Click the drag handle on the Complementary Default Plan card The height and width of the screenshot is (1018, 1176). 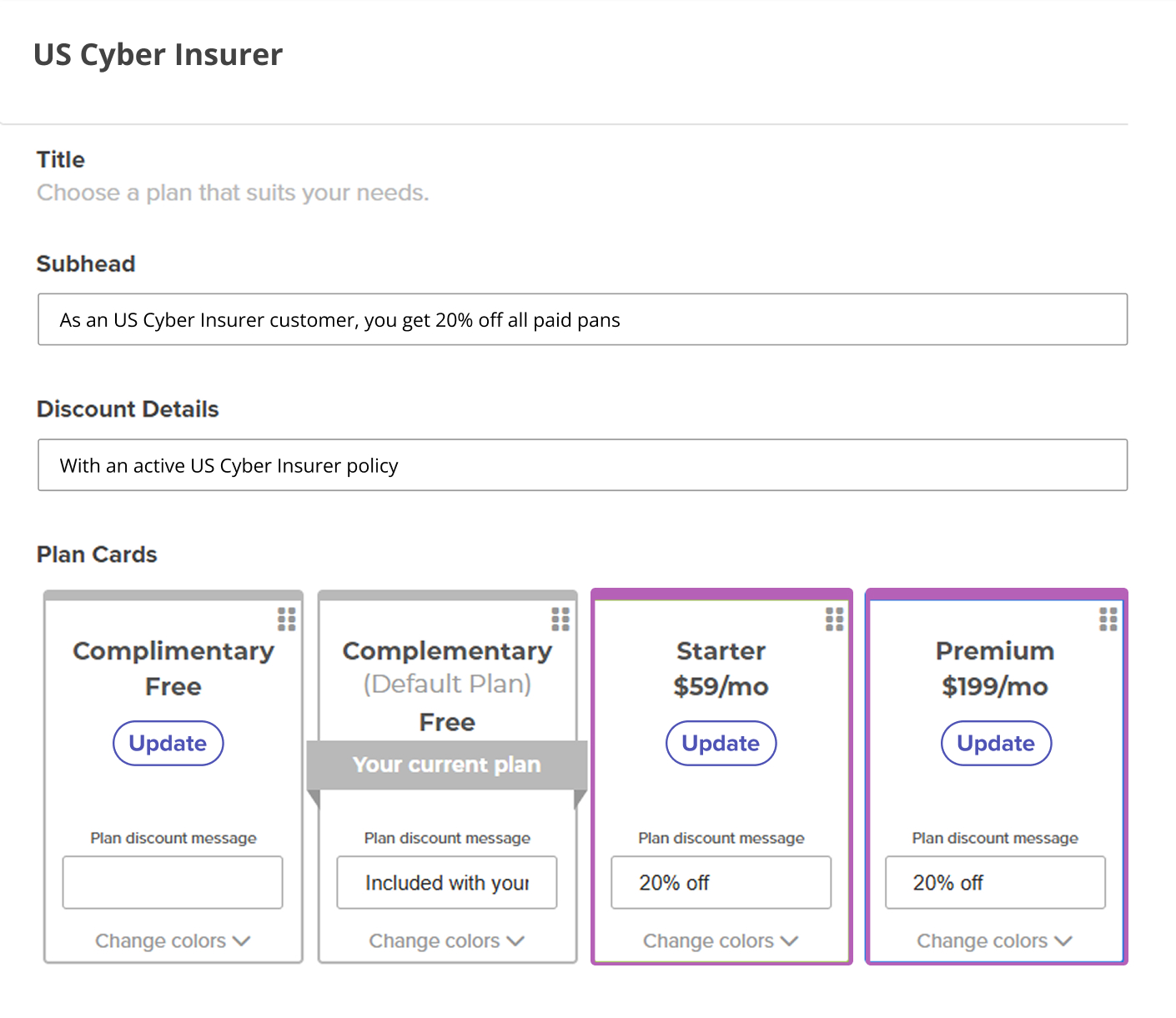tap(560, 619)
